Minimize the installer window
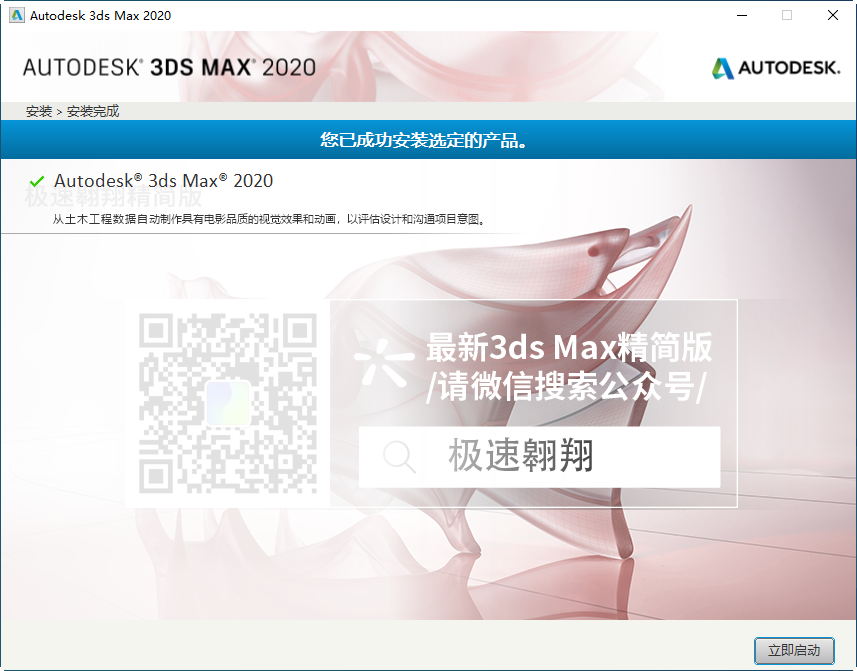This screenshot has height=671, width=857. [742, 15]
